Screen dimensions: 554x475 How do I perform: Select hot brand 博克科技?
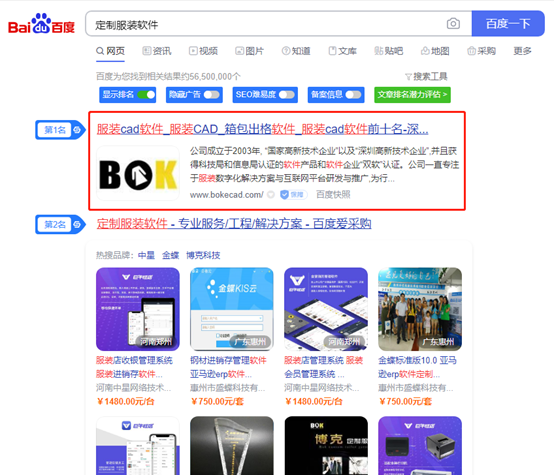point(203,255)
